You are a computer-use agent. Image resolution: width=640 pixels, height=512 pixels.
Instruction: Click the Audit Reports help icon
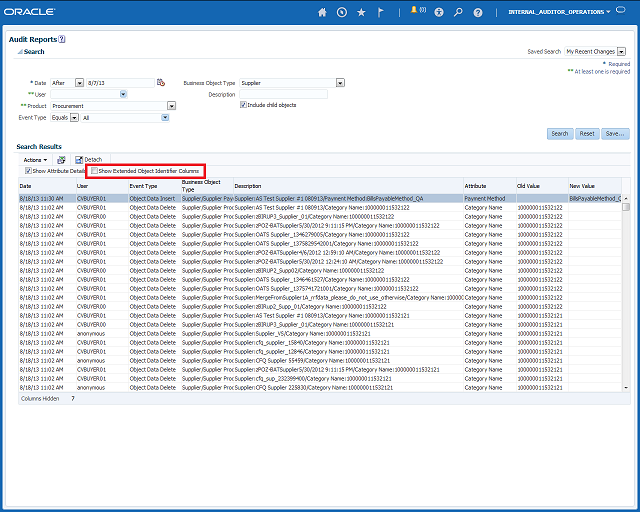(62, 39)
